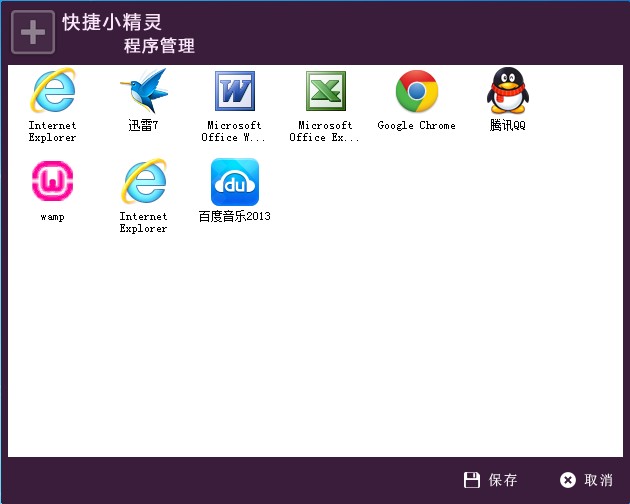This screenshot has width=630, height=504.
Task: Open the Microsoft Office Excel icon
Action: tap(325, 92)
